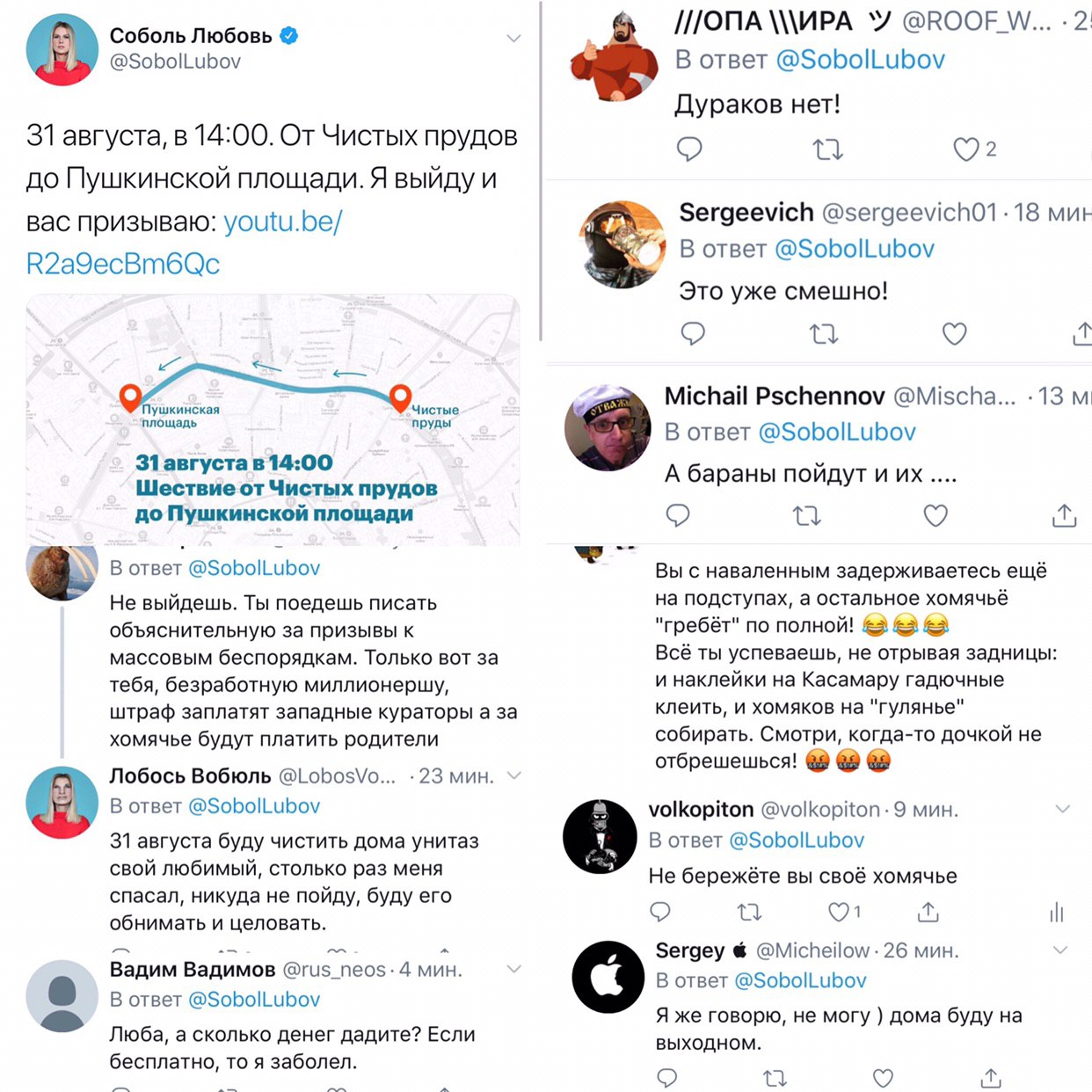View analytics on volkopiton's tweet

[x=1056, y=913]
